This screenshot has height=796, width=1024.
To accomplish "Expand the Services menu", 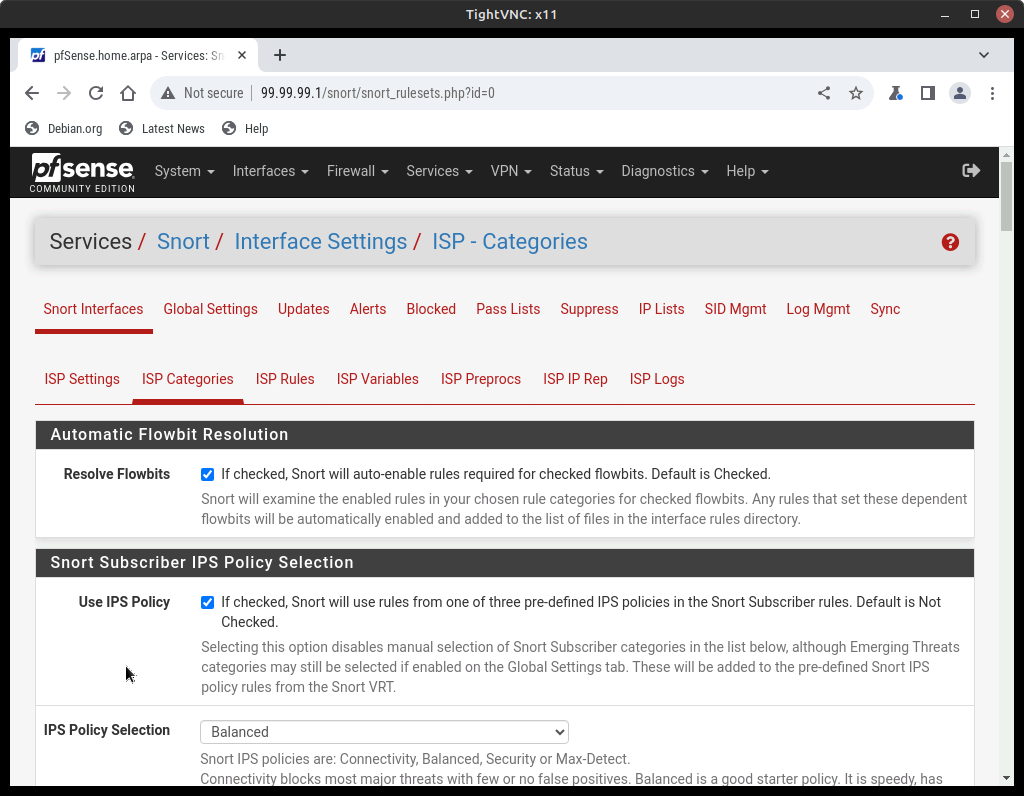I will click(439, 171).
